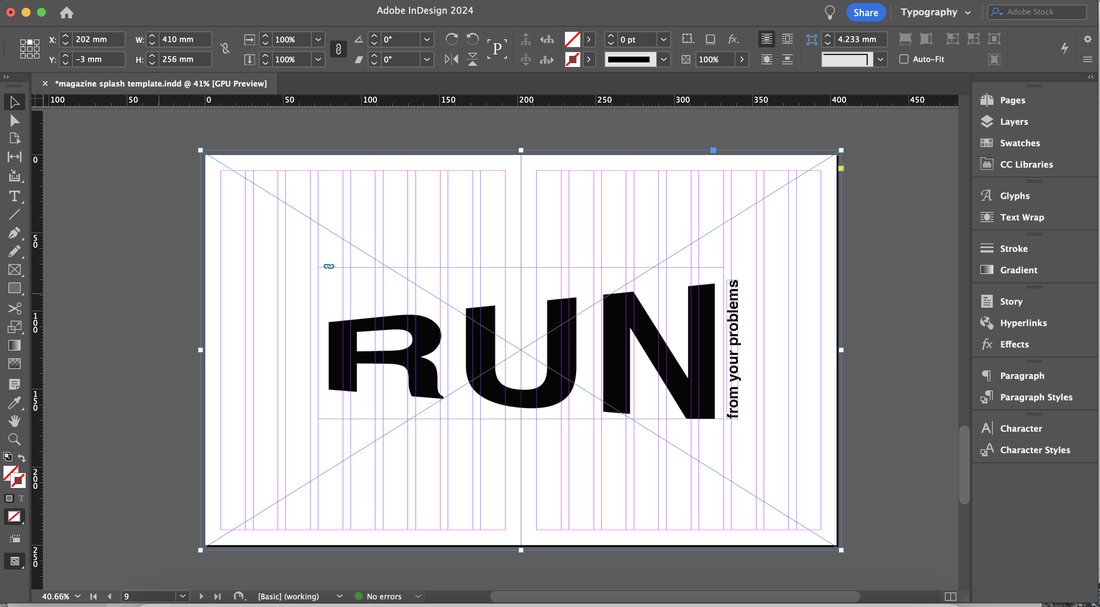Open the rotation angle dropdown
Screen dimensions: 1100x607
427,39
